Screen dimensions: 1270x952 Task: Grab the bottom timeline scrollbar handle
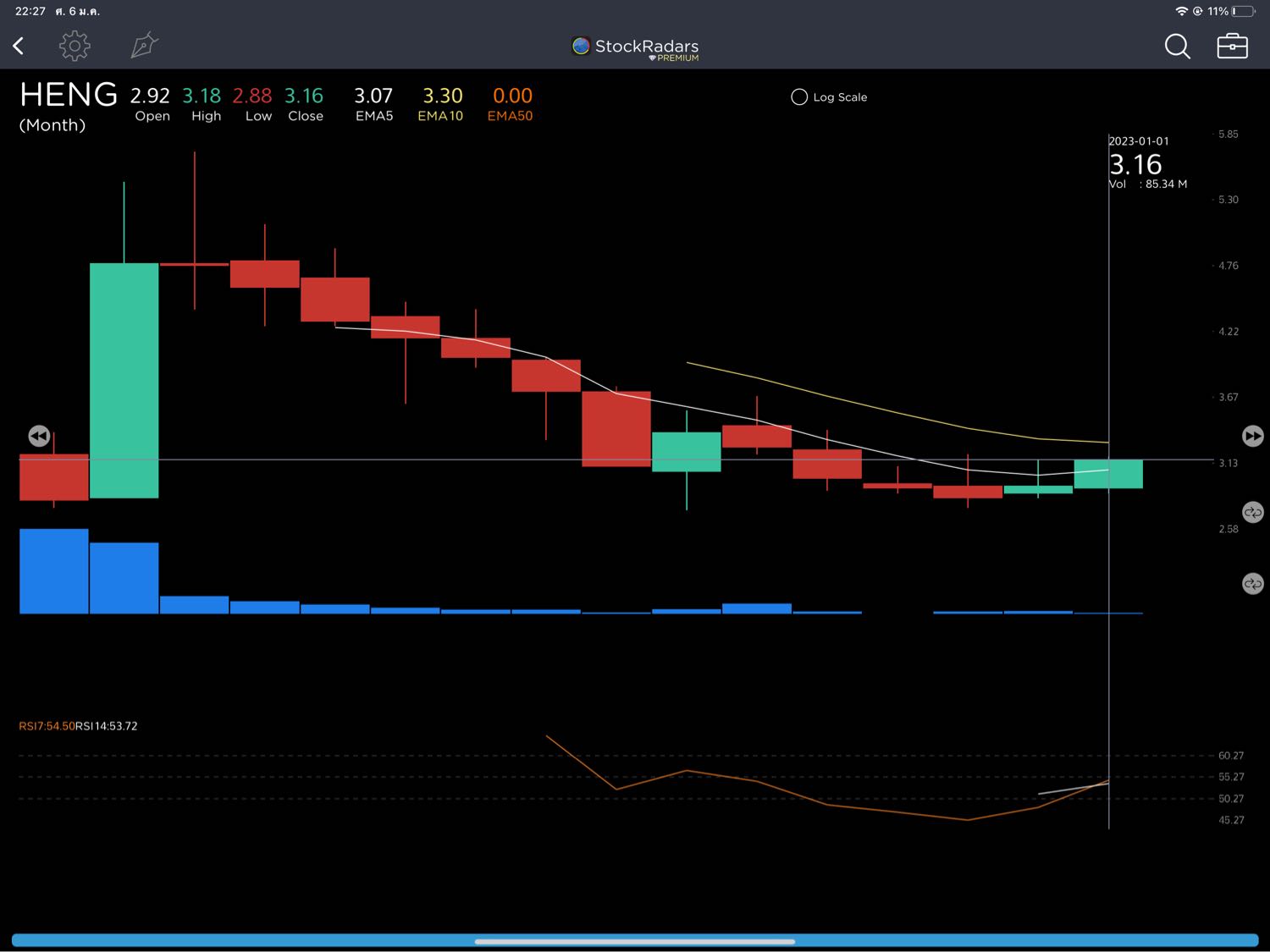click(x=635, y=941)
